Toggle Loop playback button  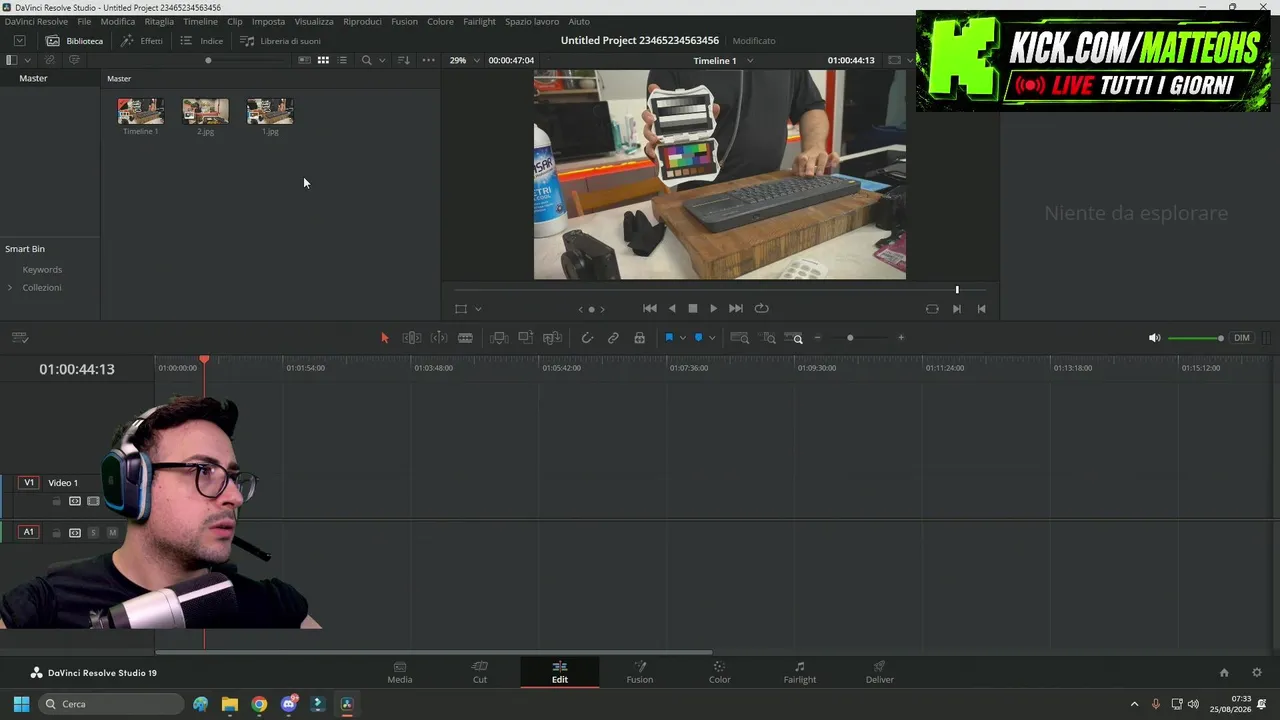(x=761, y=309)
